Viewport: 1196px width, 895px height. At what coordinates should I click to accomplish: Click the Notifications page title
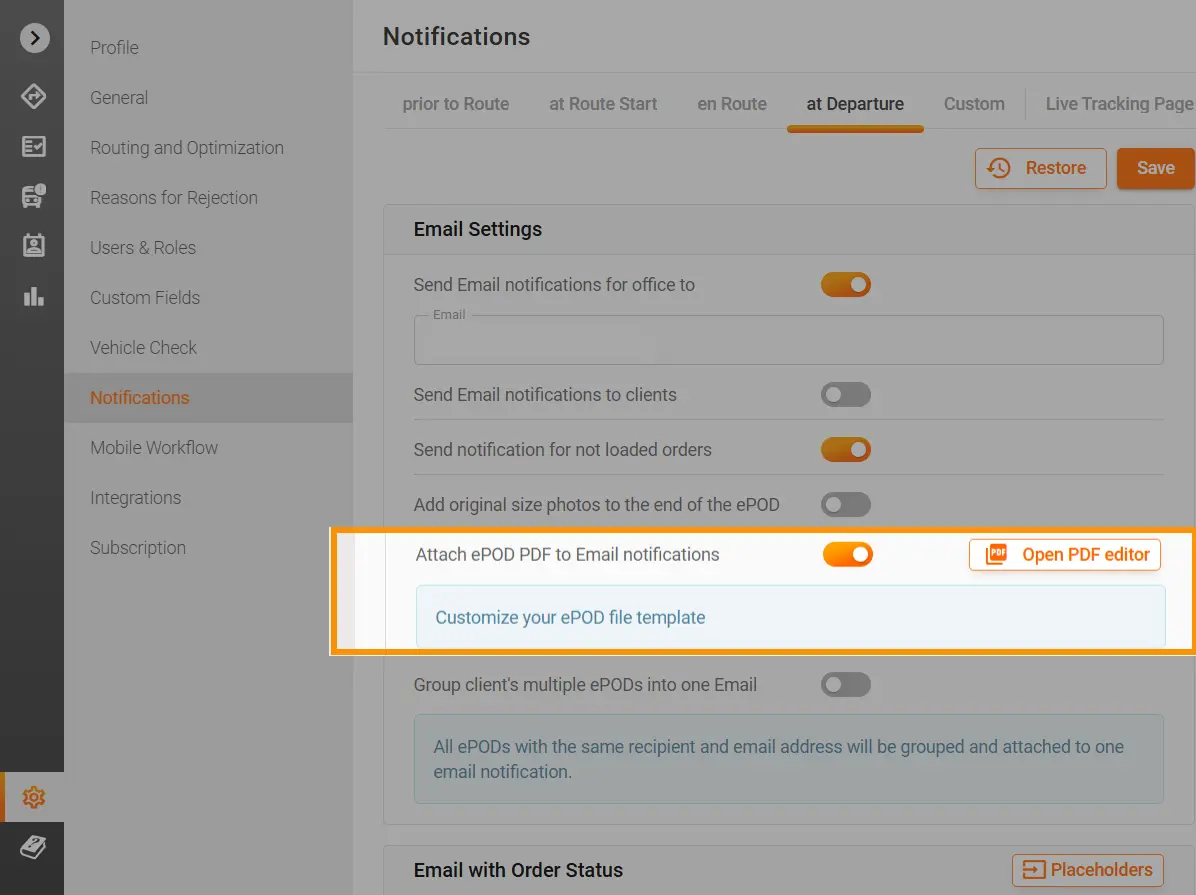pos(456,37)
